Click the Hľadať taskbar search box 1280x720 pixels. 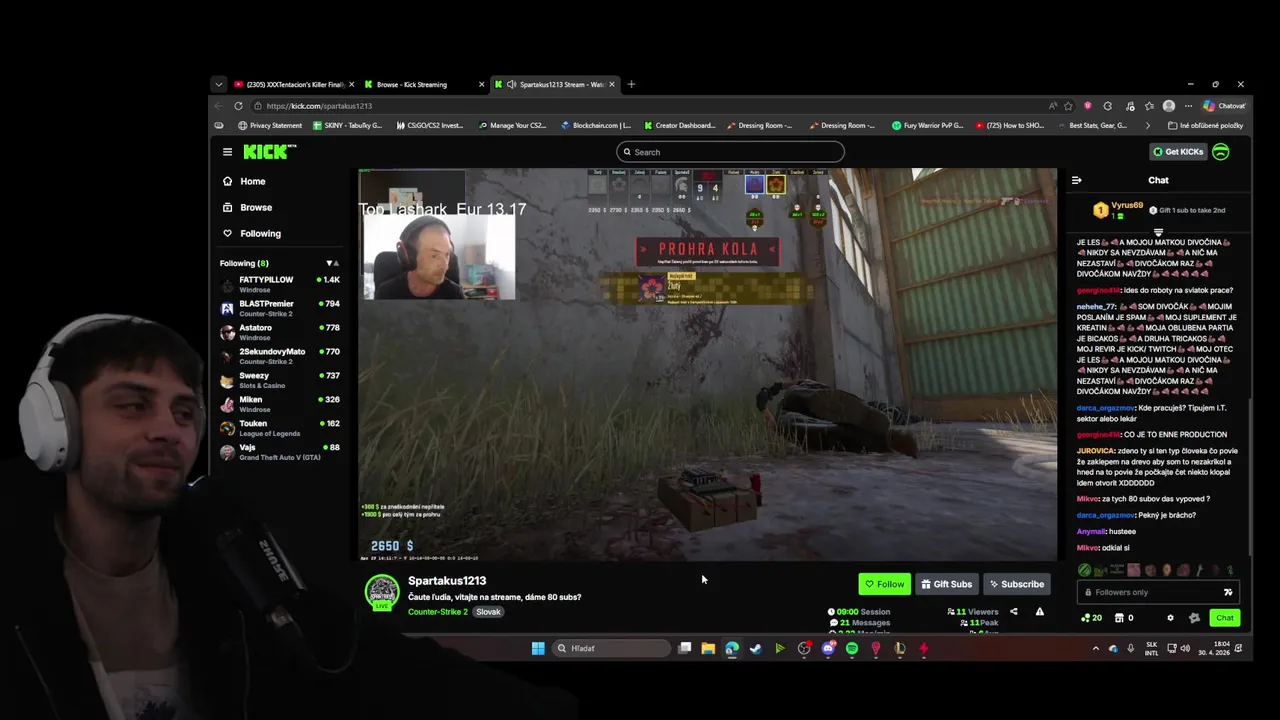[x=612, y=648]
